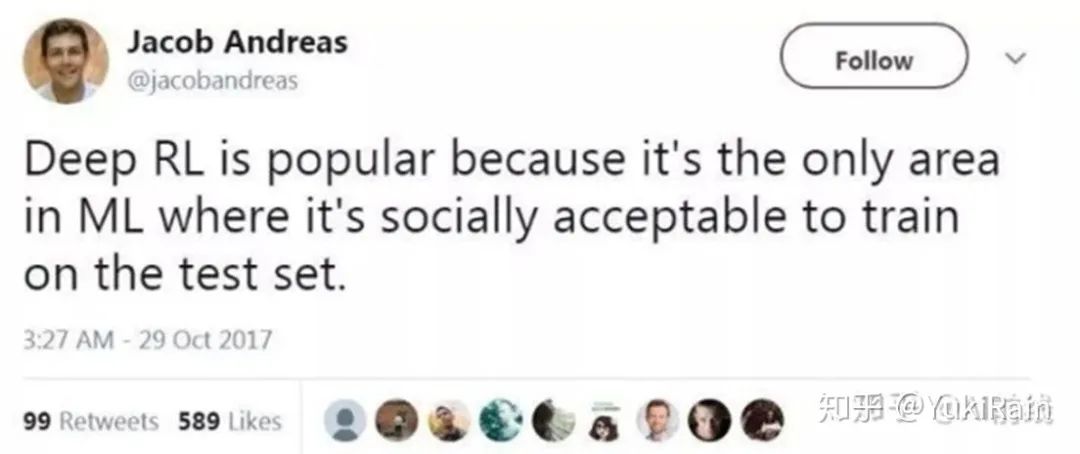The image size is (1080, 454).
Task: Click the Zhihu @YukiRain watermark
Action: [x=934, y=408]
